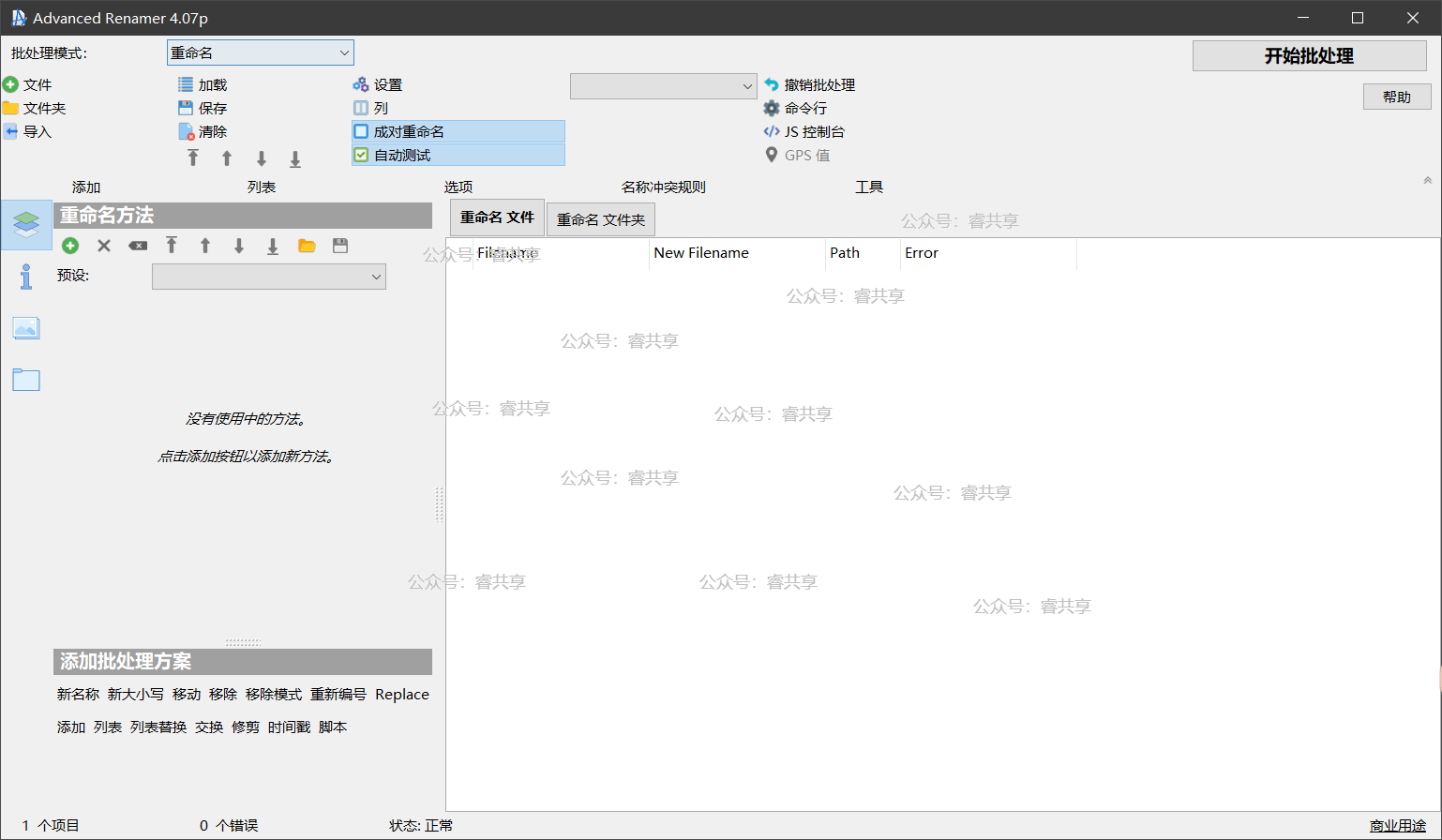The image size is (1442, 840).
Task: Move list item up one arrow
Action: click(227, 158)
